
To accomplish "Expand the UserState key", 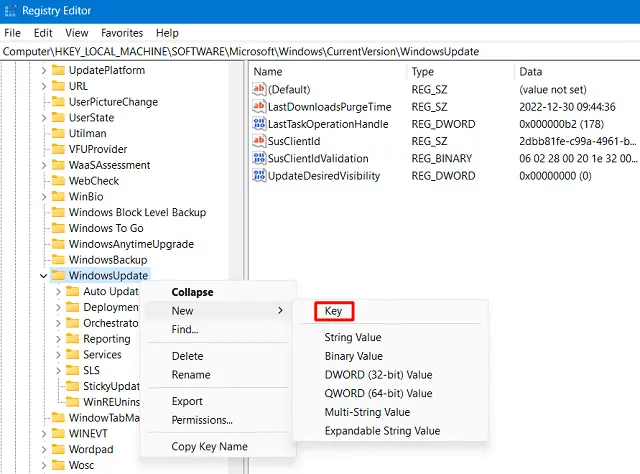I will [44, 118].
